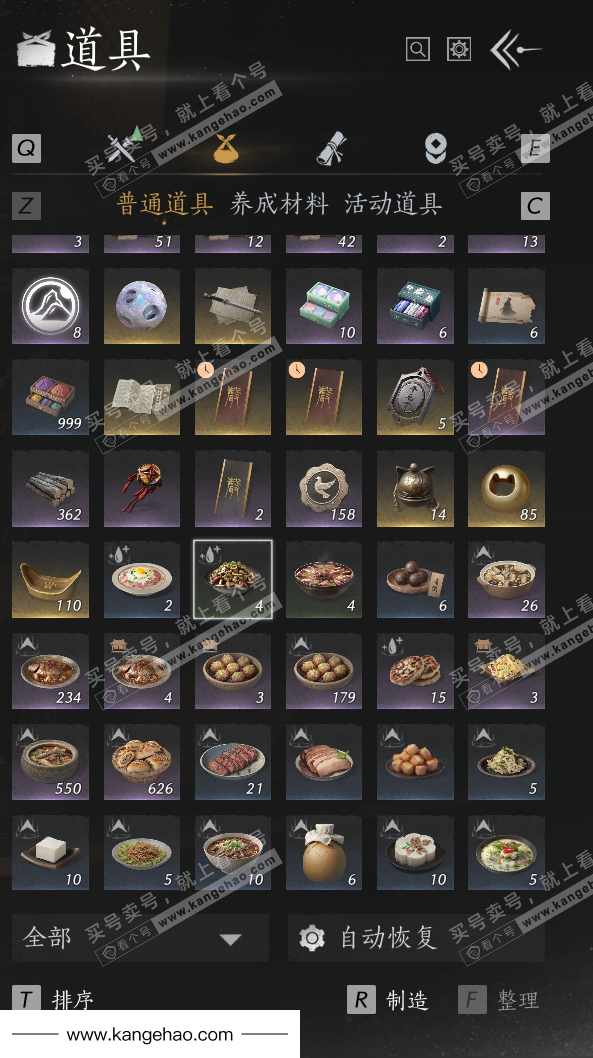Select the pouch items category icon
Screen dimensions: 593x1058
[226, 148]
